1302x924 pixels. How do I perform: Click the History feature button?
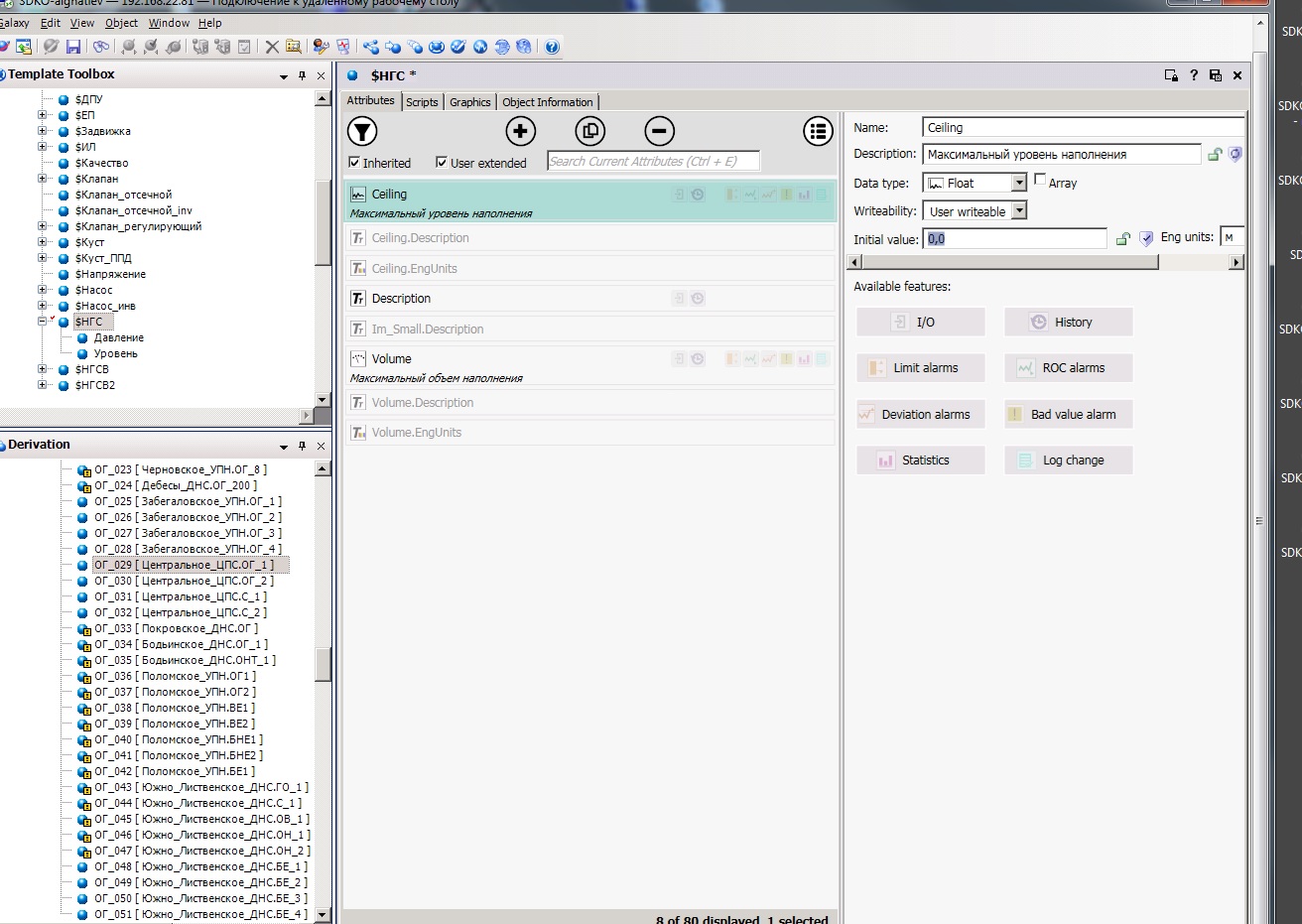pos(1068,323)
